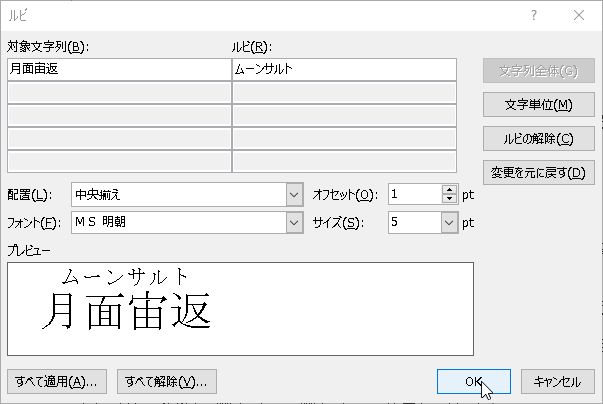Open the フォント dropdown arrow
This screenshot has width=603, height=404.
tap(294, 223)
